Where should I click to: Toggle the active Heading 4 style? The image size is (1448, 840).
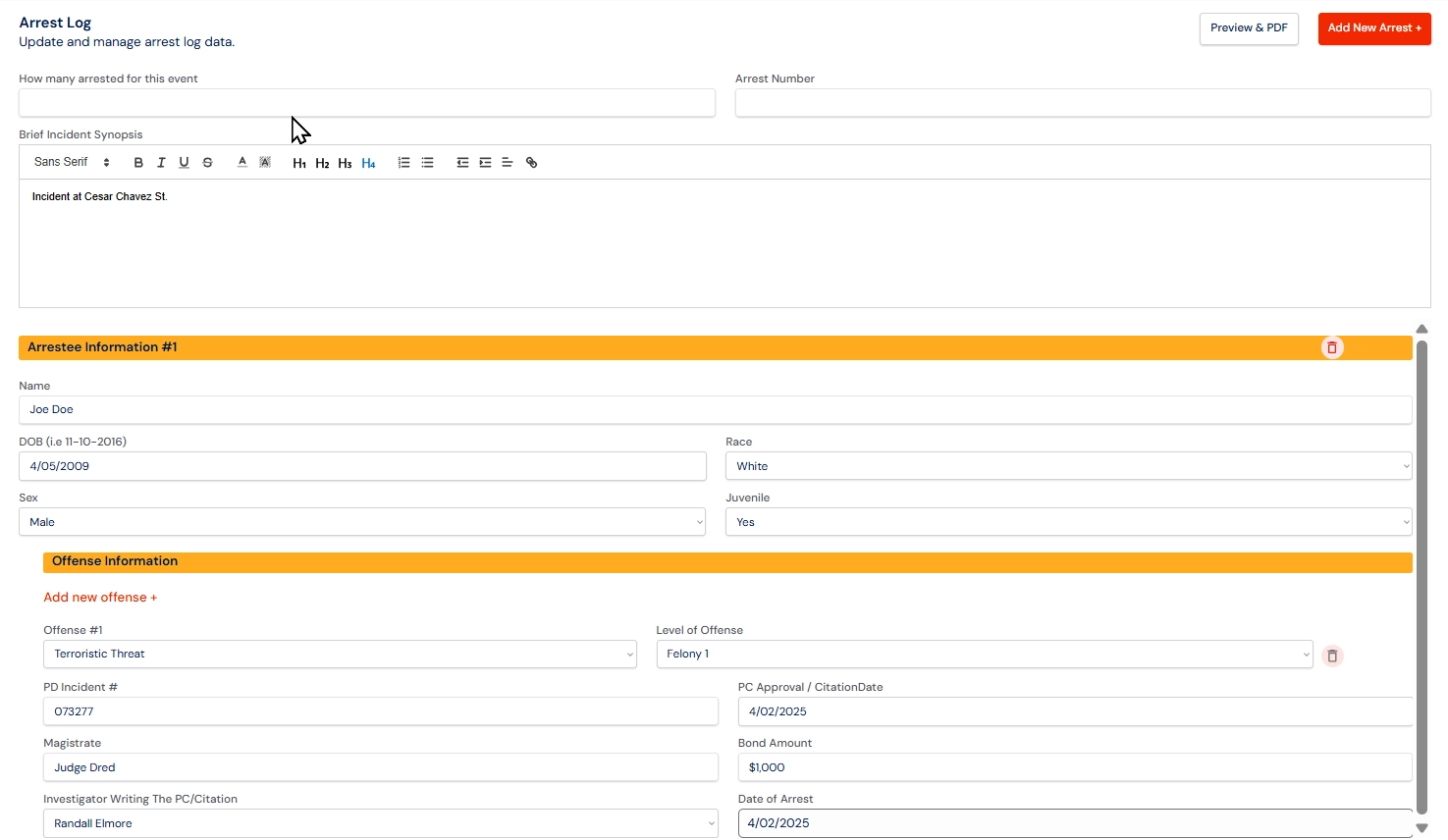pos(368,163)
